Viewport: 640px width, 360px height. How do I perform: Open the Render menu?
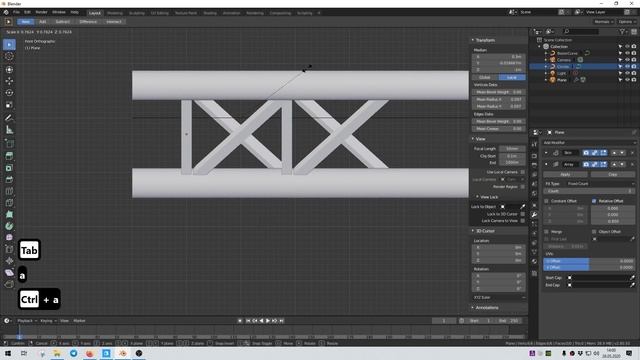[41, 13]
